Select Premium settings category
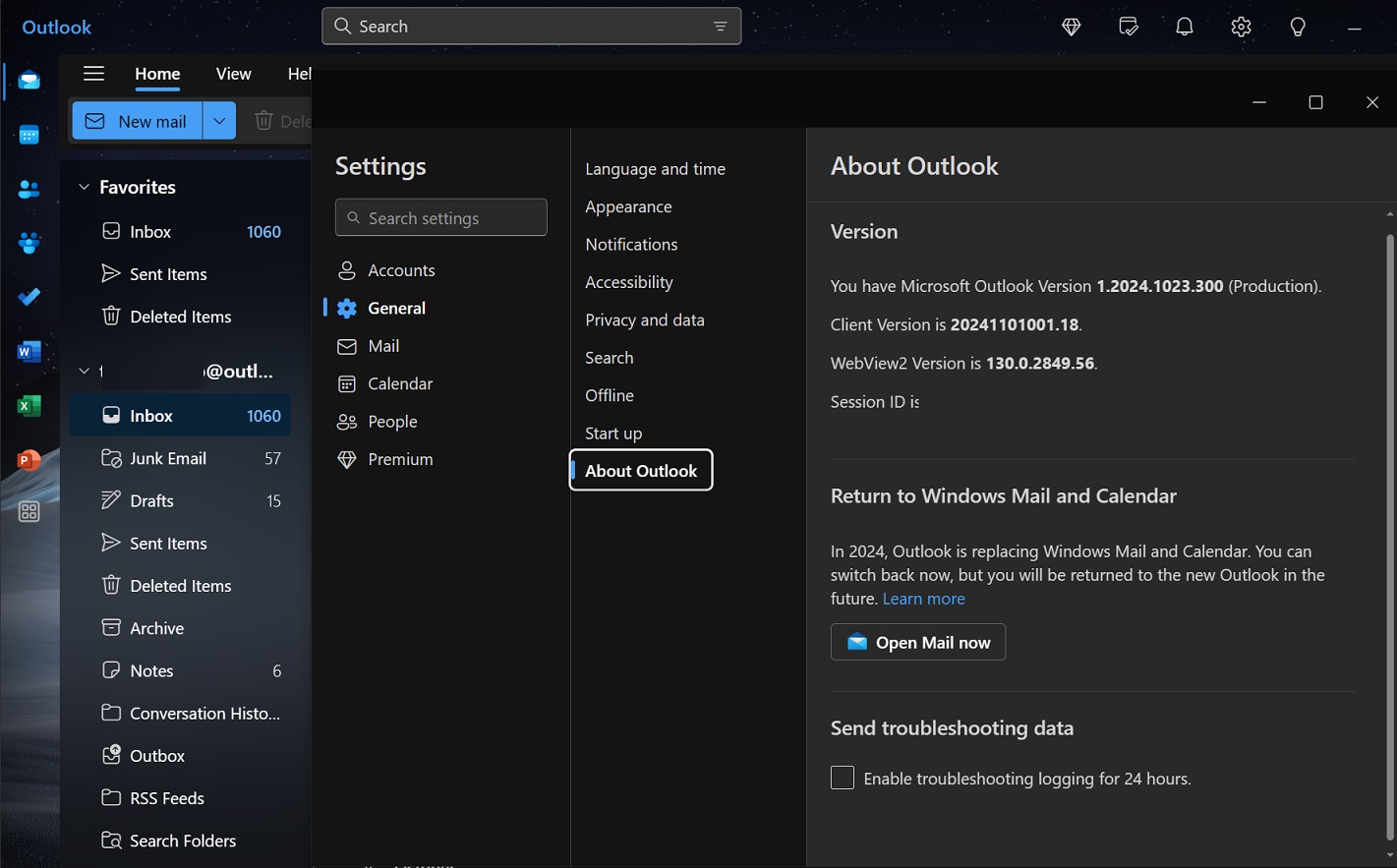 (441, 459)
